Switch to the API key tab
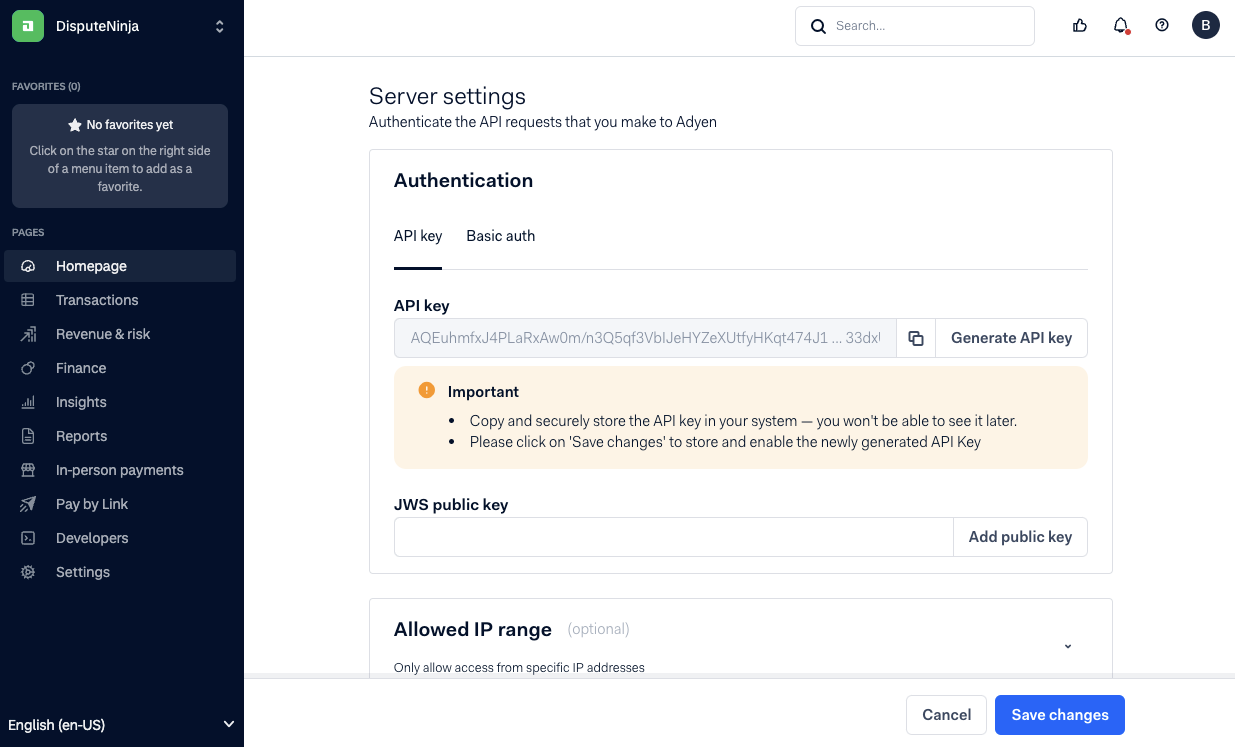This screenshot has width=1235, height=747. pyautogui.click(x=418, y=236)
